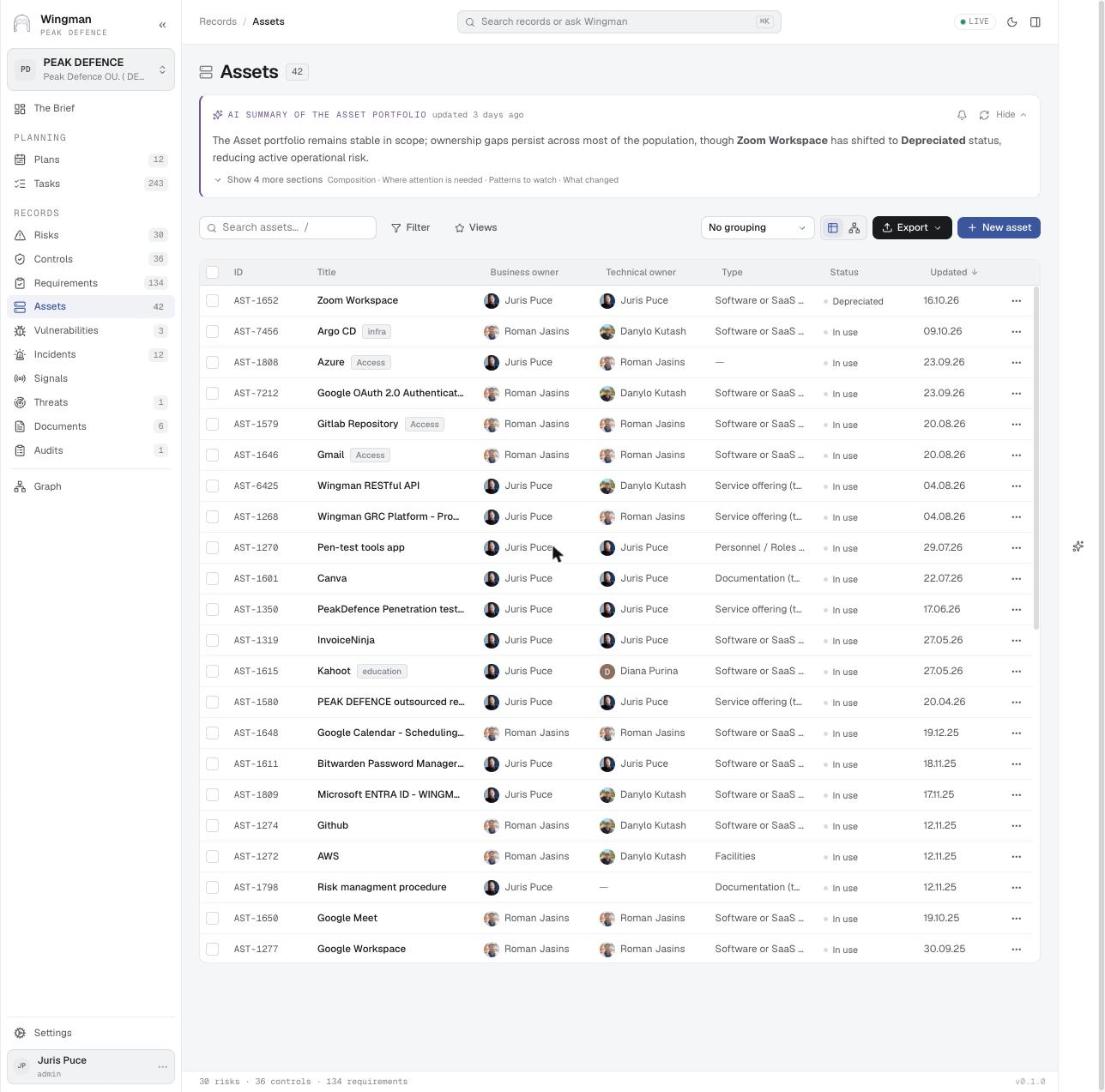This screenshot has width=1105, height=1092.
Task: Open the Export dropdown
Action: pyautogui.click(x=911, y=228)
